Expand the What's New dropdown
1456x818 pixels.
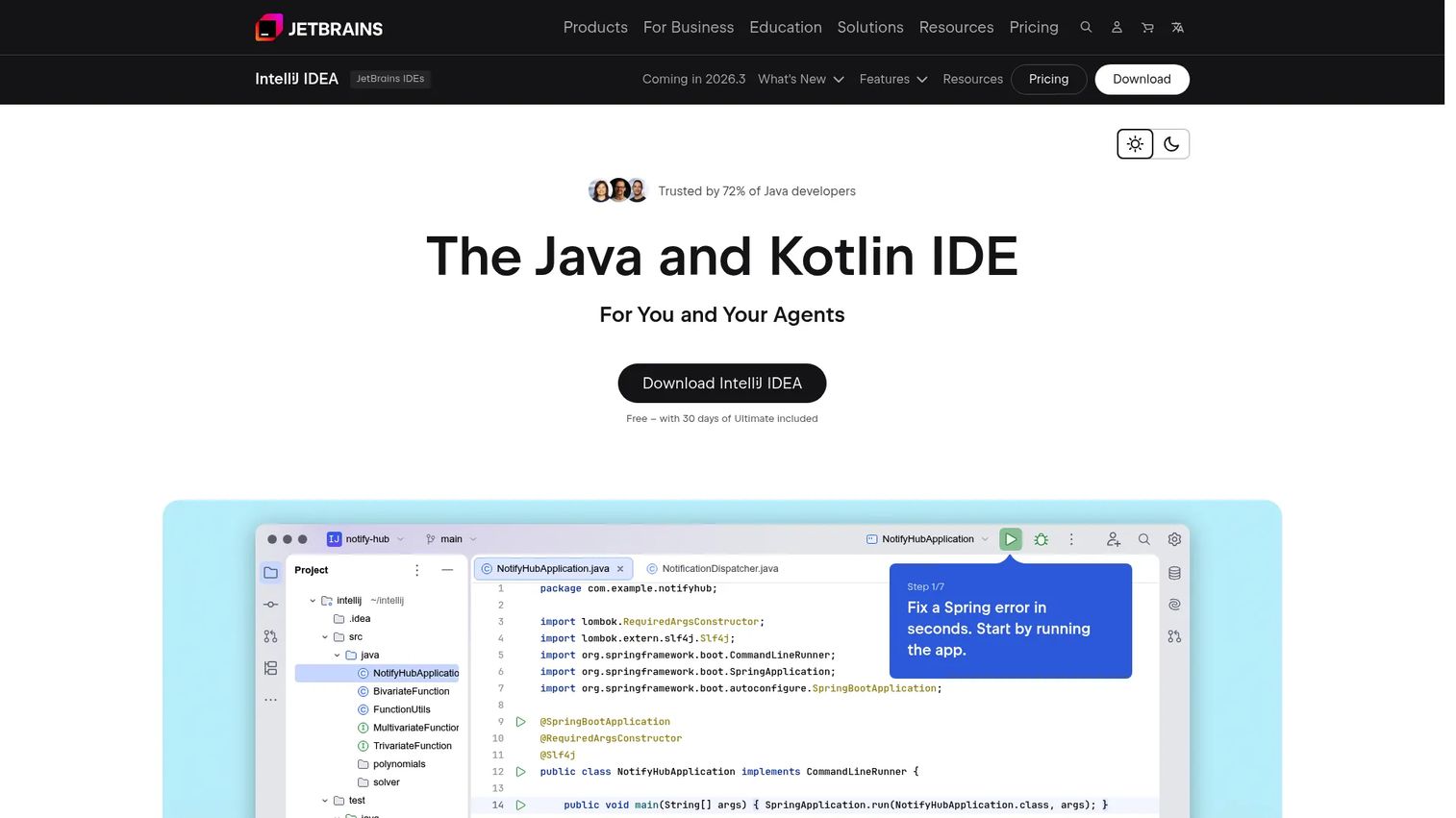coord(801,79)
